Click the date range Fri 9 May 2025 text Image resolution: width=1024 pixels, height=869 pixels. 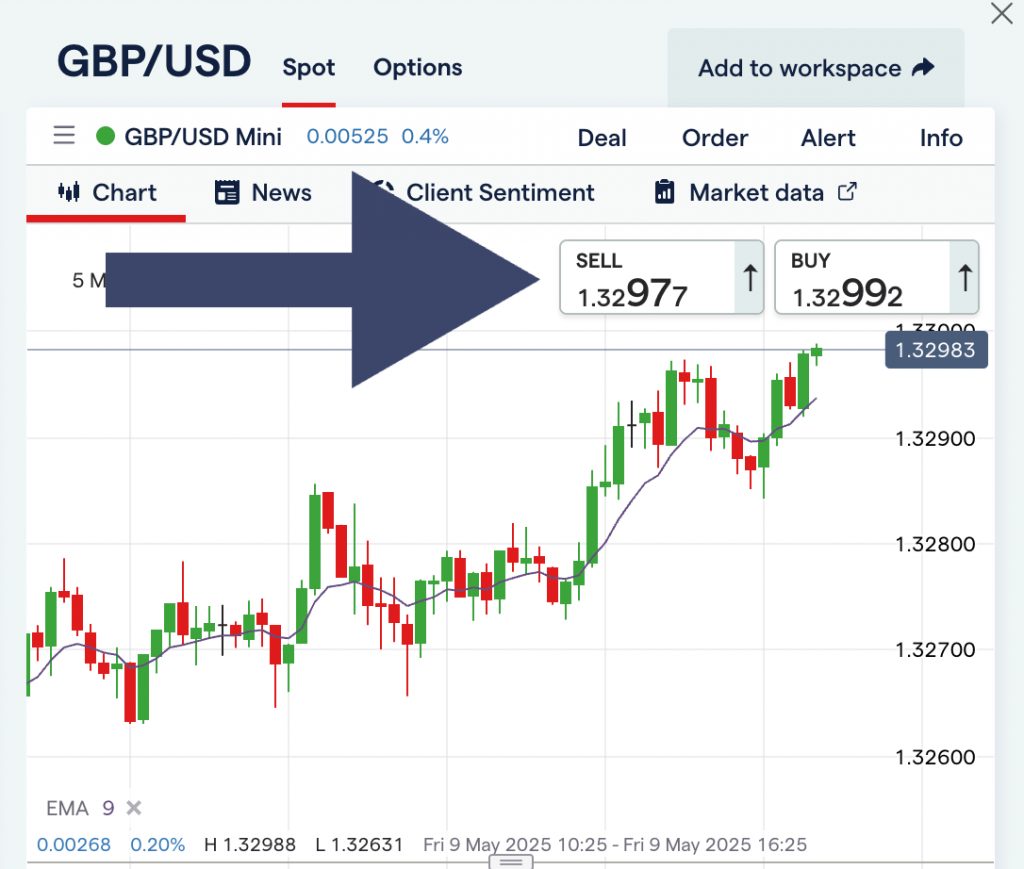pos(615,845)
